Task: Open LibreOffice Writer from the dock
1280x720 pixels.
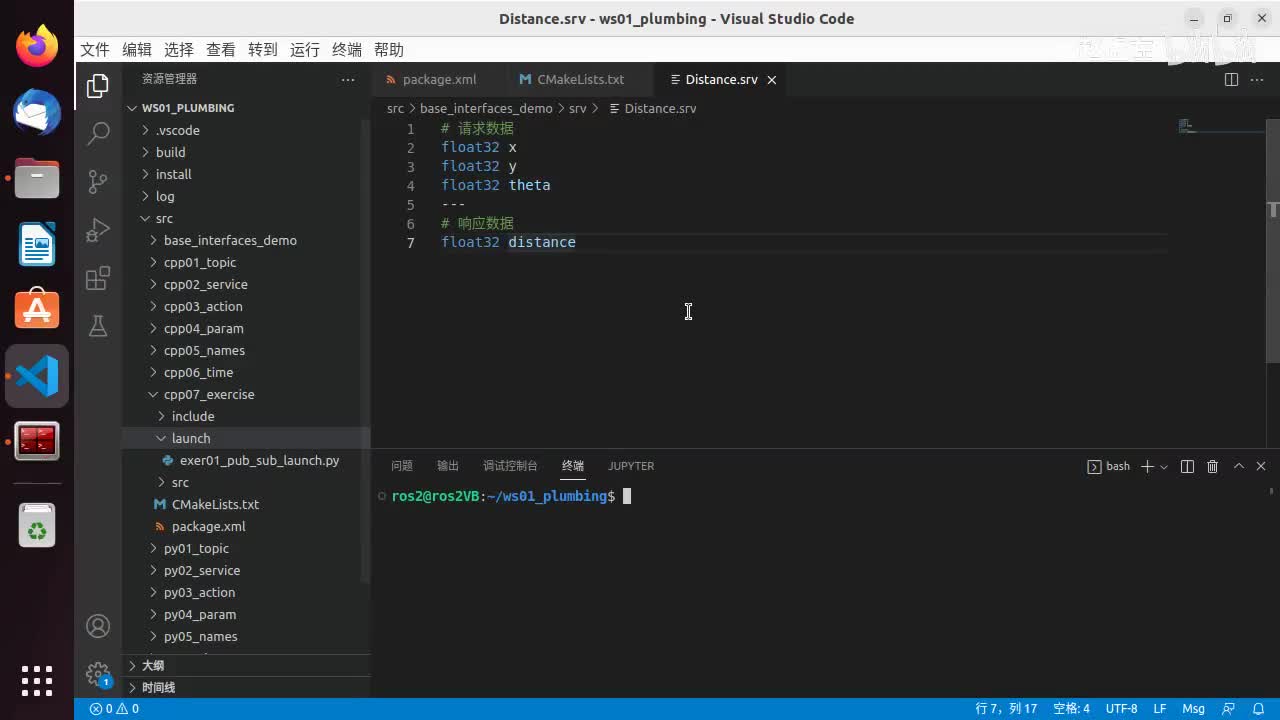Action: pyautogui.click(x=37, y=244)
